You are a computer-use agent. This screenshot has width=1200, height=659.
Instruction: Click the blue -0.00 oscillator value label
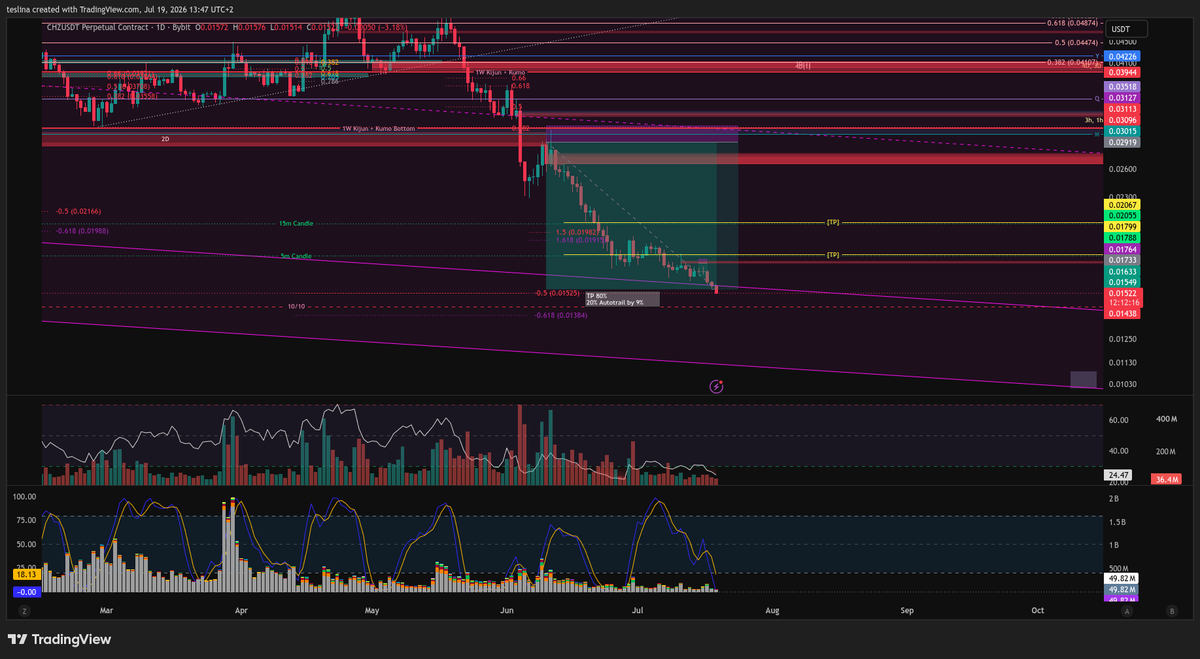[25, 591]
